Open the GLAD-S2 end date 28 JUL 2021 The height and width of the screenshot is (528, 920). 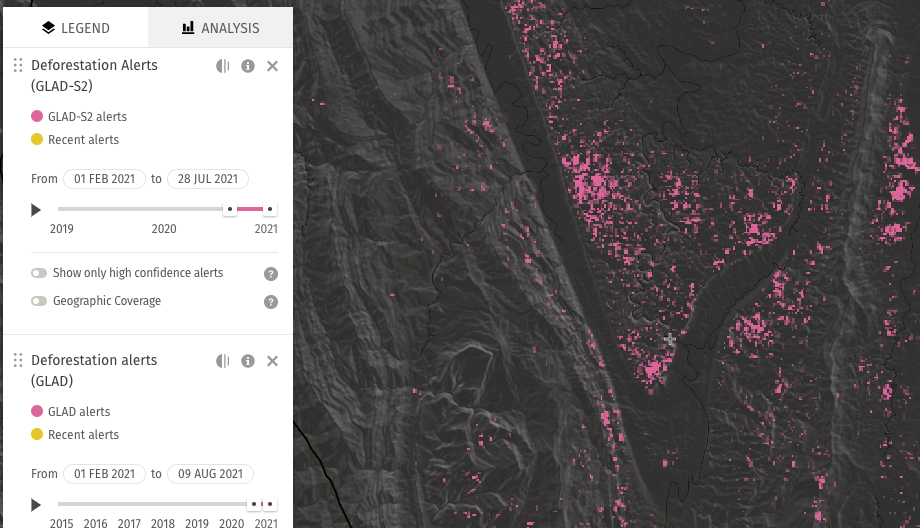208,179
